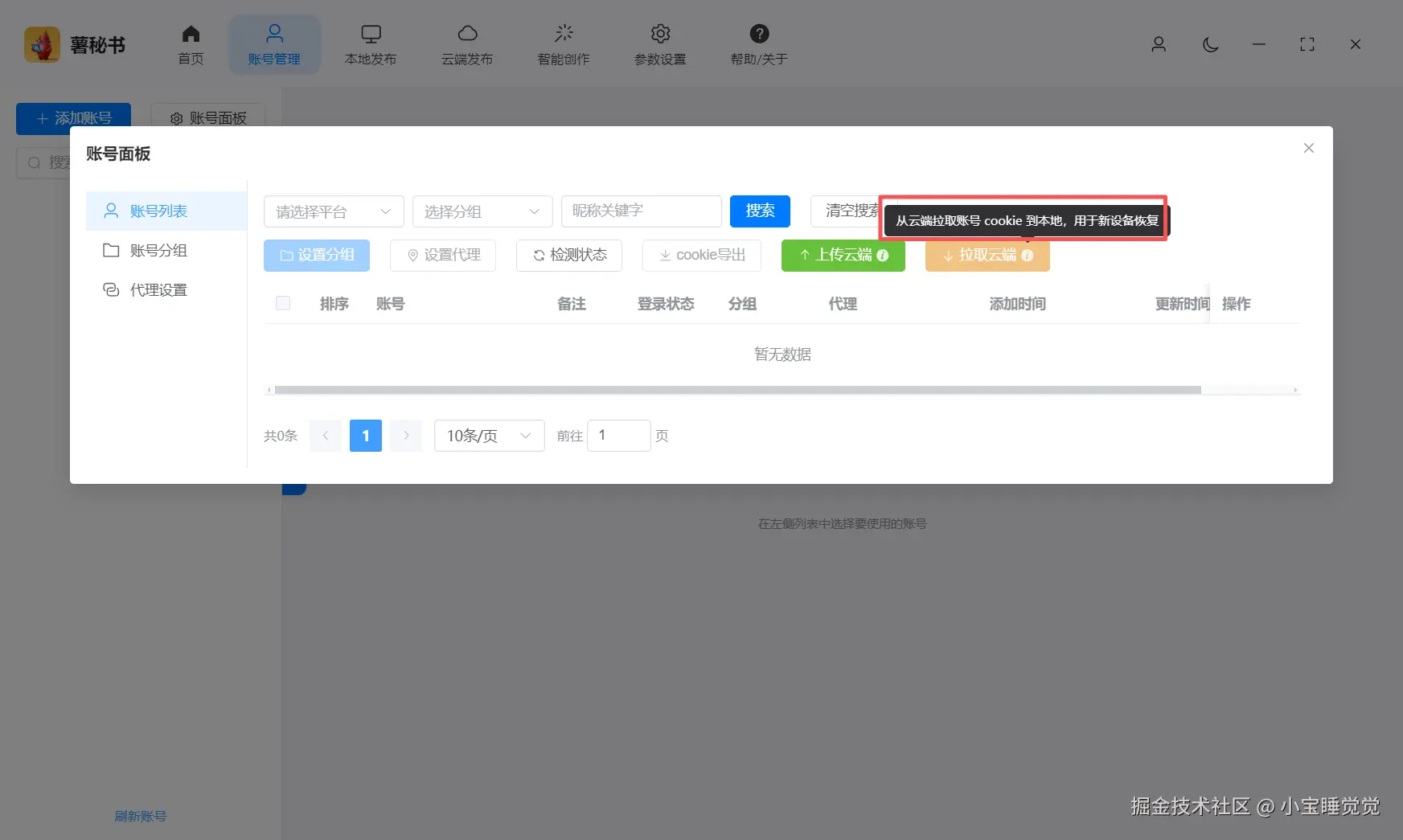Viewport: 1403px width, 840px height.
Task: Open 参数设置 (parameter settings)
Action: coord(659,44)
